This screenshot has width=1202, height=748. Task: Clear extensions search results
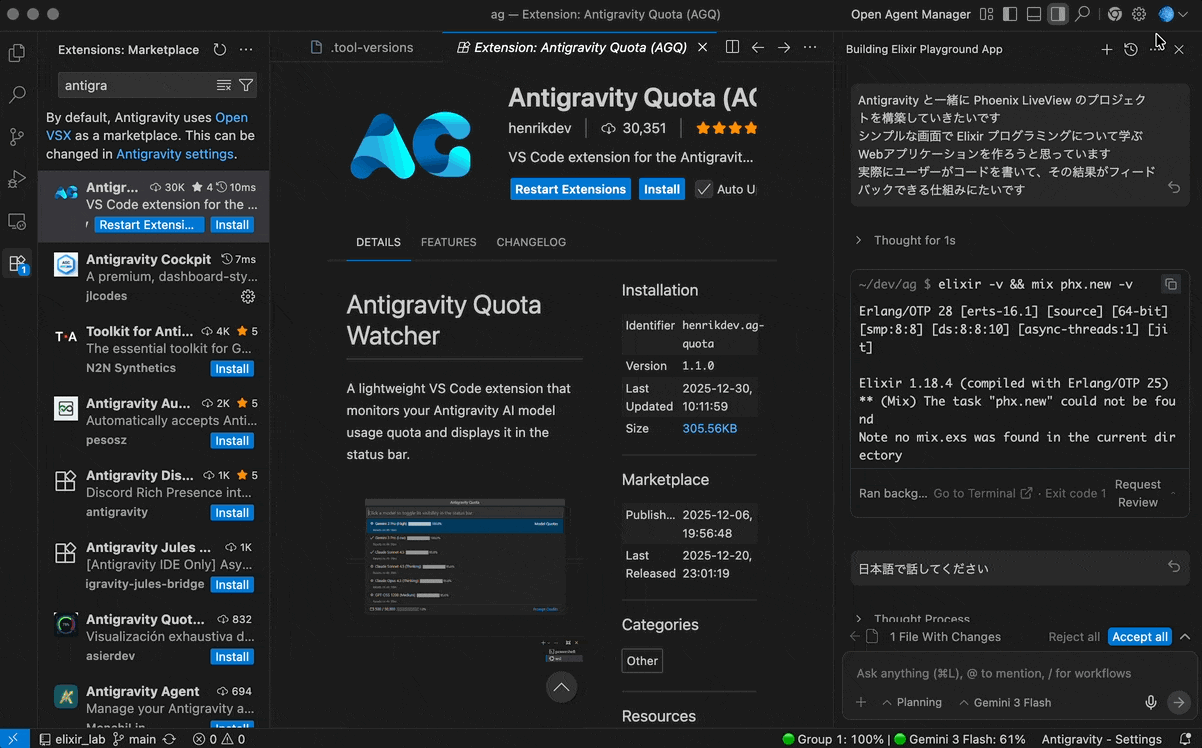pyautogui.click(x=224, y=86)
